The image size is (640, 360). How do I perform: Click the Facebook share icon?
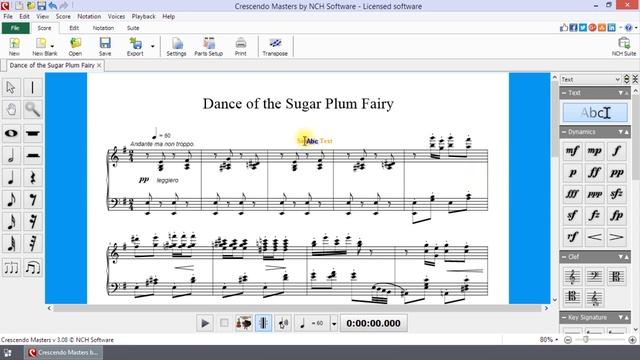click(x=573, y=28)
